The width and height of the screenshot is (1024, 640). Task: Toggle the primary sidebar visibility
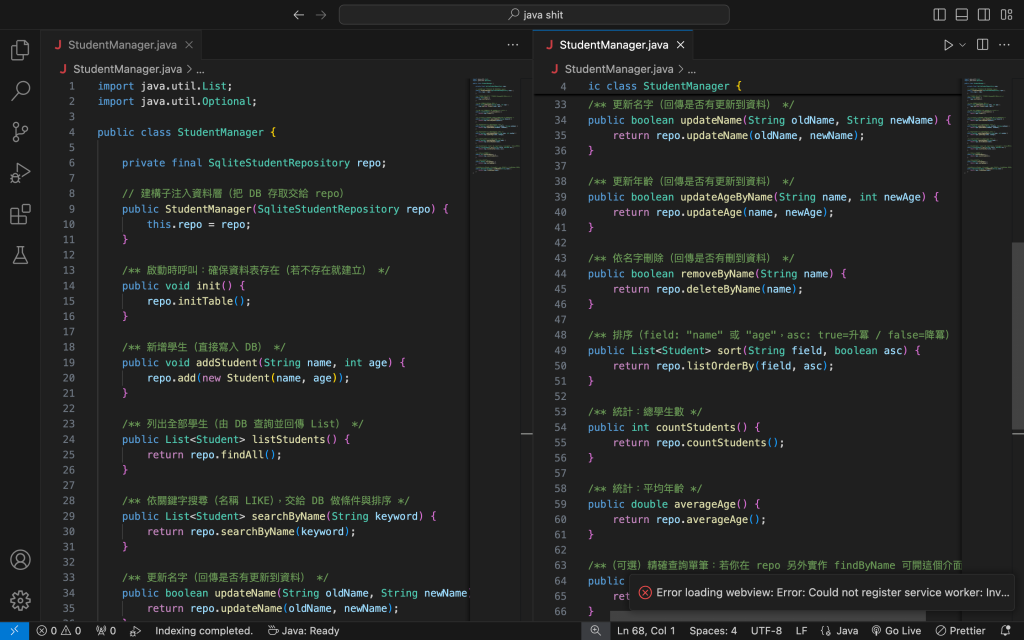(x=939, y=15)
